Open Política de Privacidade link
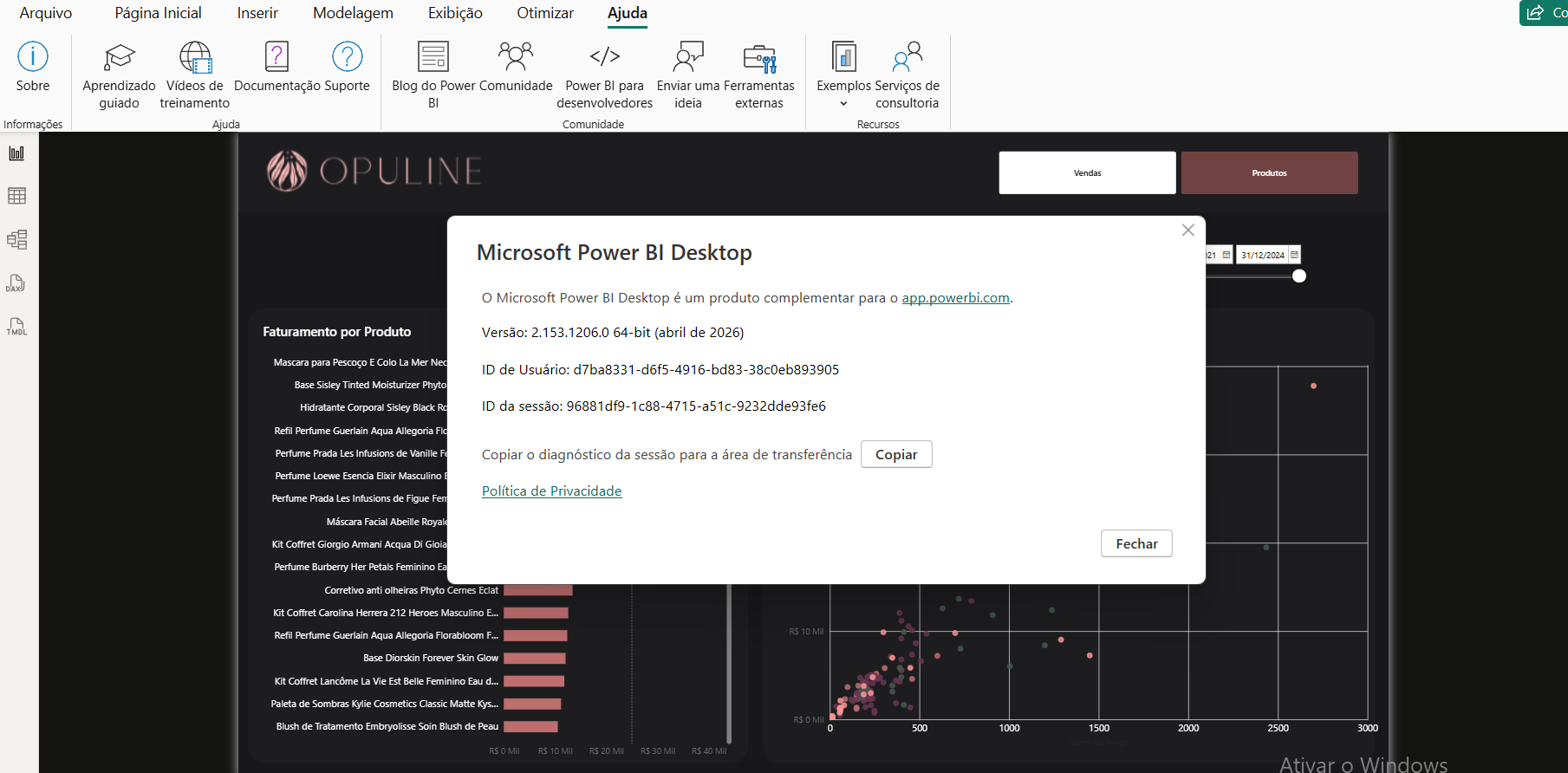Screen dimensions: 1568x773 [x=551, y=490]
